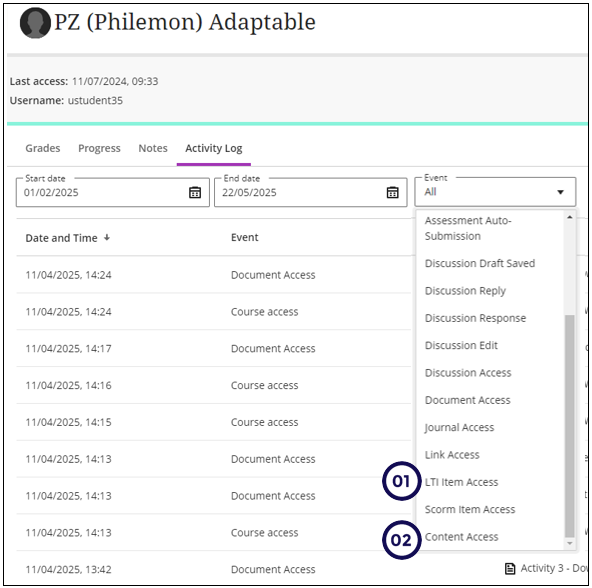The image size is (592, 588).
Task: Click the document icon beside Activity 3
Action: tap(510, 568)
